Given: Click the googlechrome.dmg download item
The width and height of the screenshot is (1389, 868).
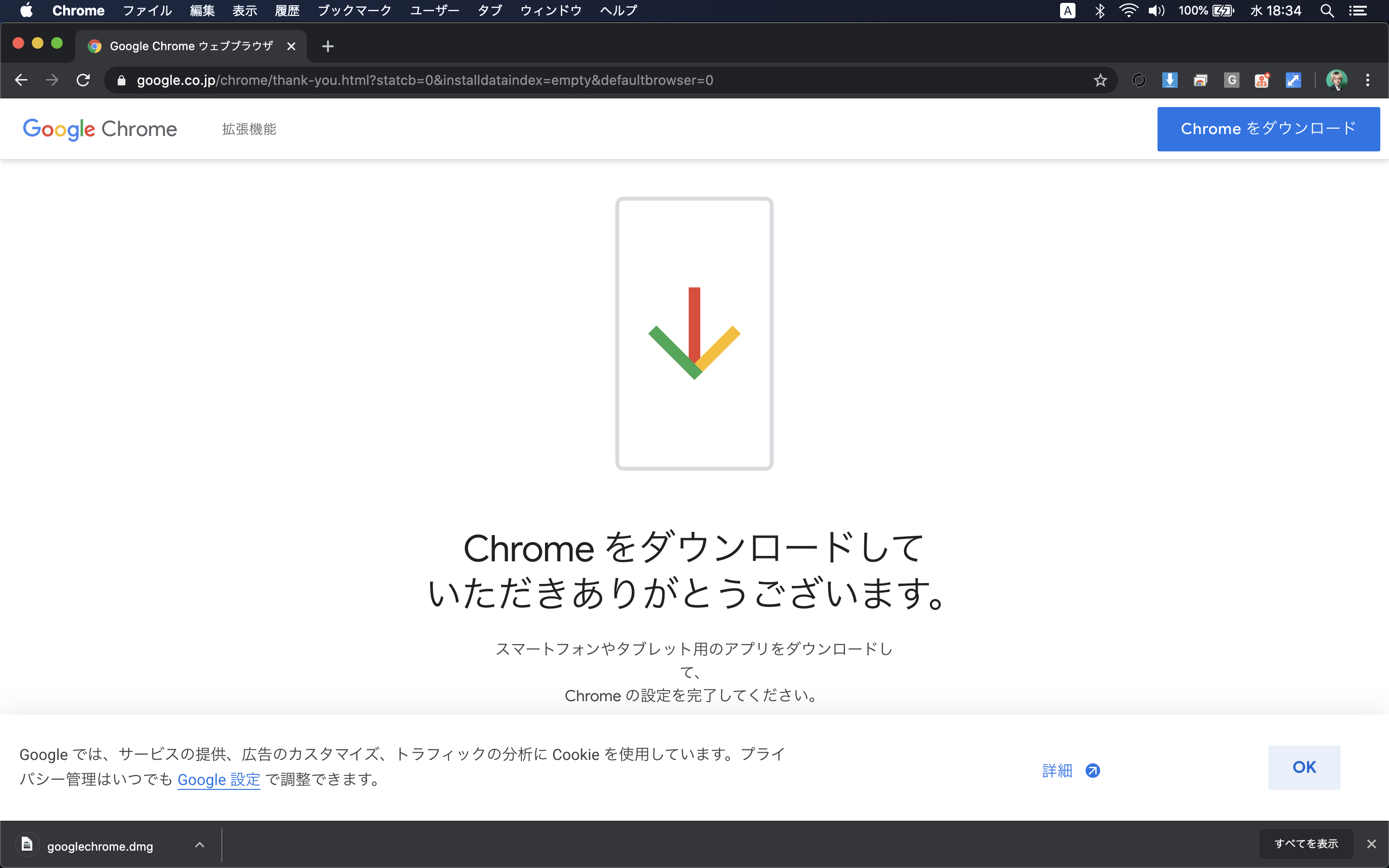Looking at the screenshot, I should (x=111, y=844).
